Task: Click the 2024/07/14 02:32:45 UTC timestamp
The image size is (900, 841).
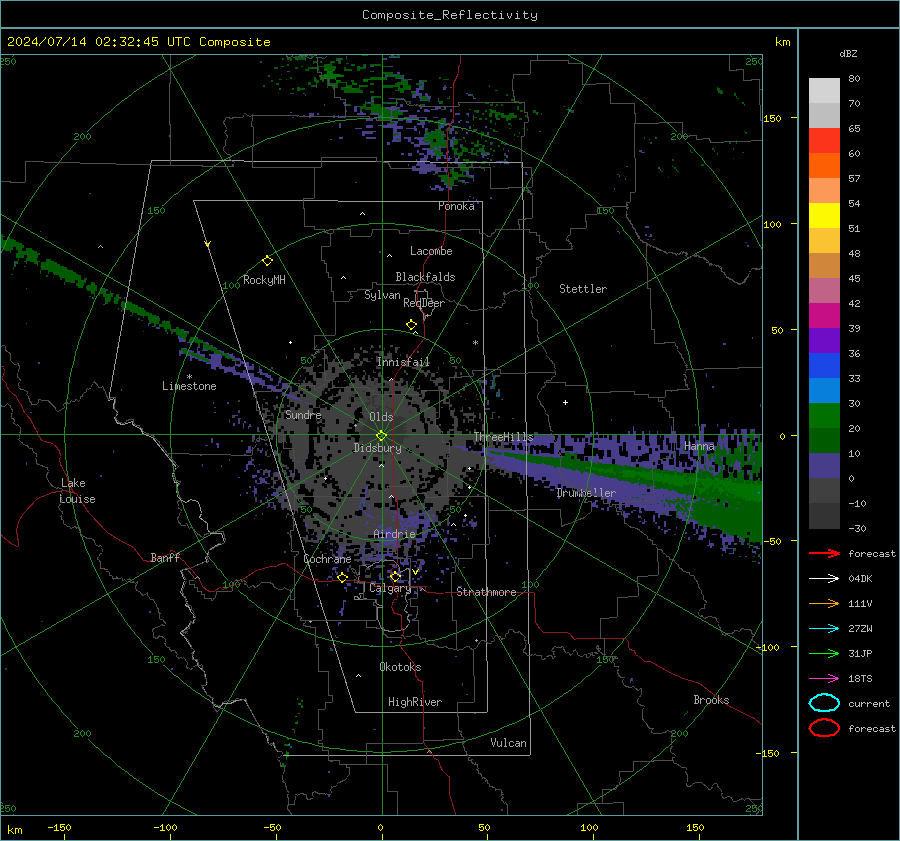Action: tap(138, 42)
